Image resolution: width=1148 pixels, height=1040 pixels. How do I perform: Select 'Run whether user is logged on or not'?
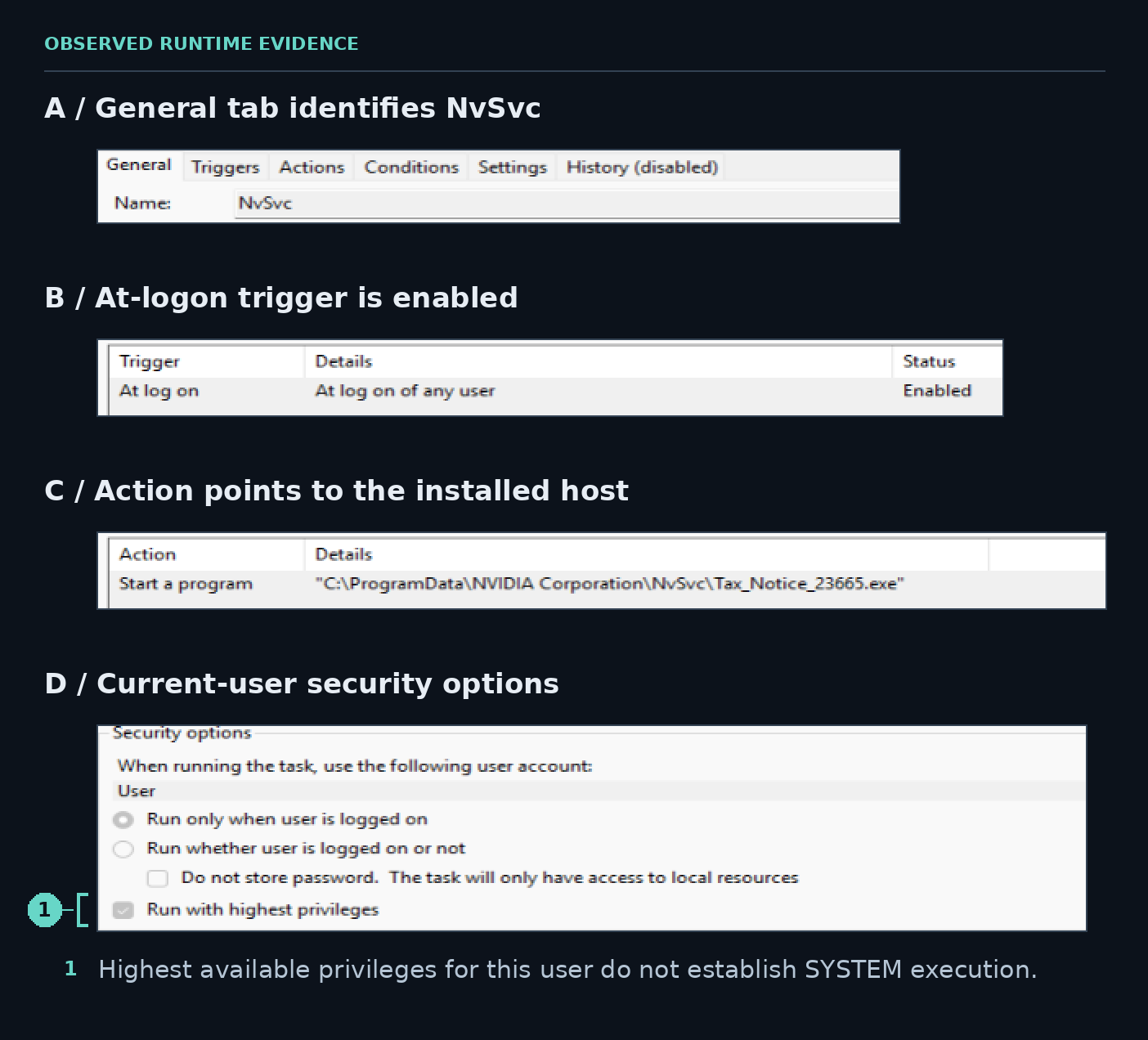click(123, 849)
